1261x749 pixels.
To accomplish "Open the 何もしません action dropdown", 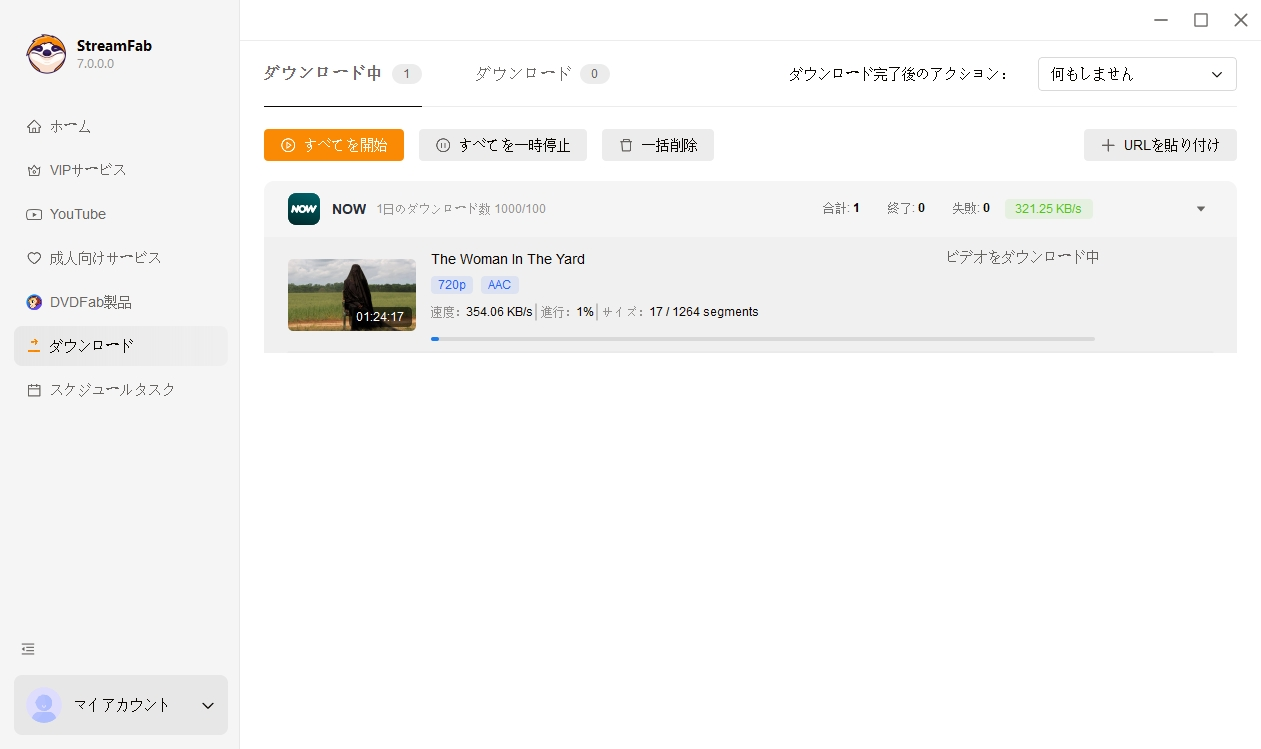I will click(x=1136, y=74).
